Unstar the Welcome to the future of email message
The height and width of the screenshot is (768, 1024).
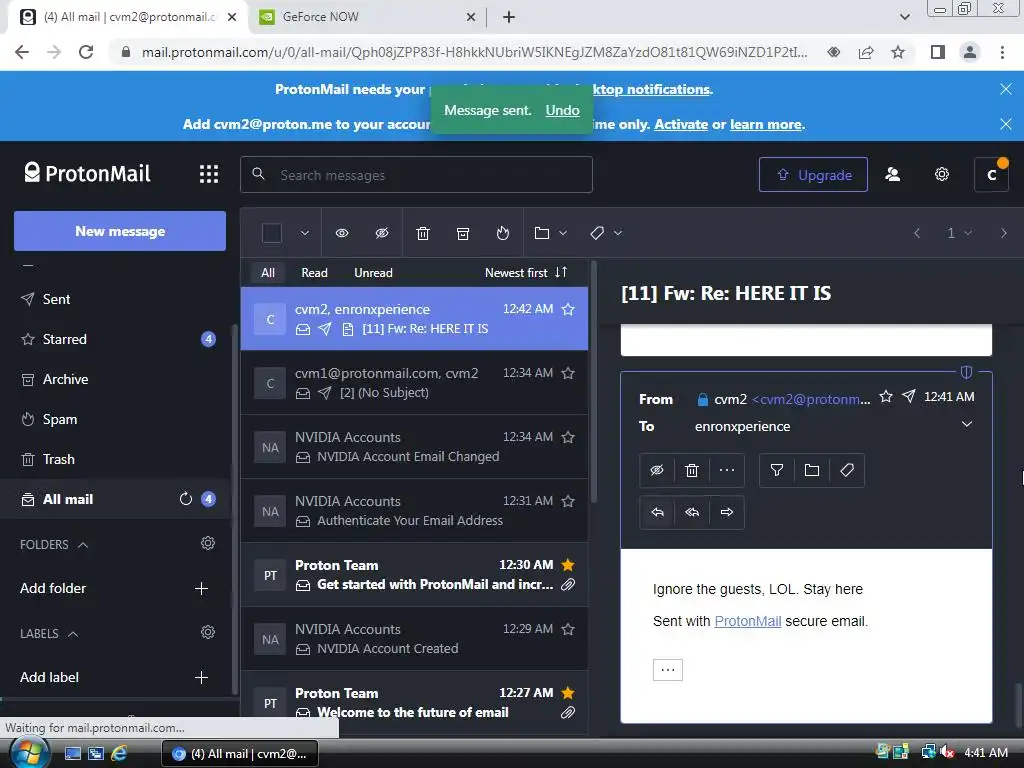tap(568, 693)
